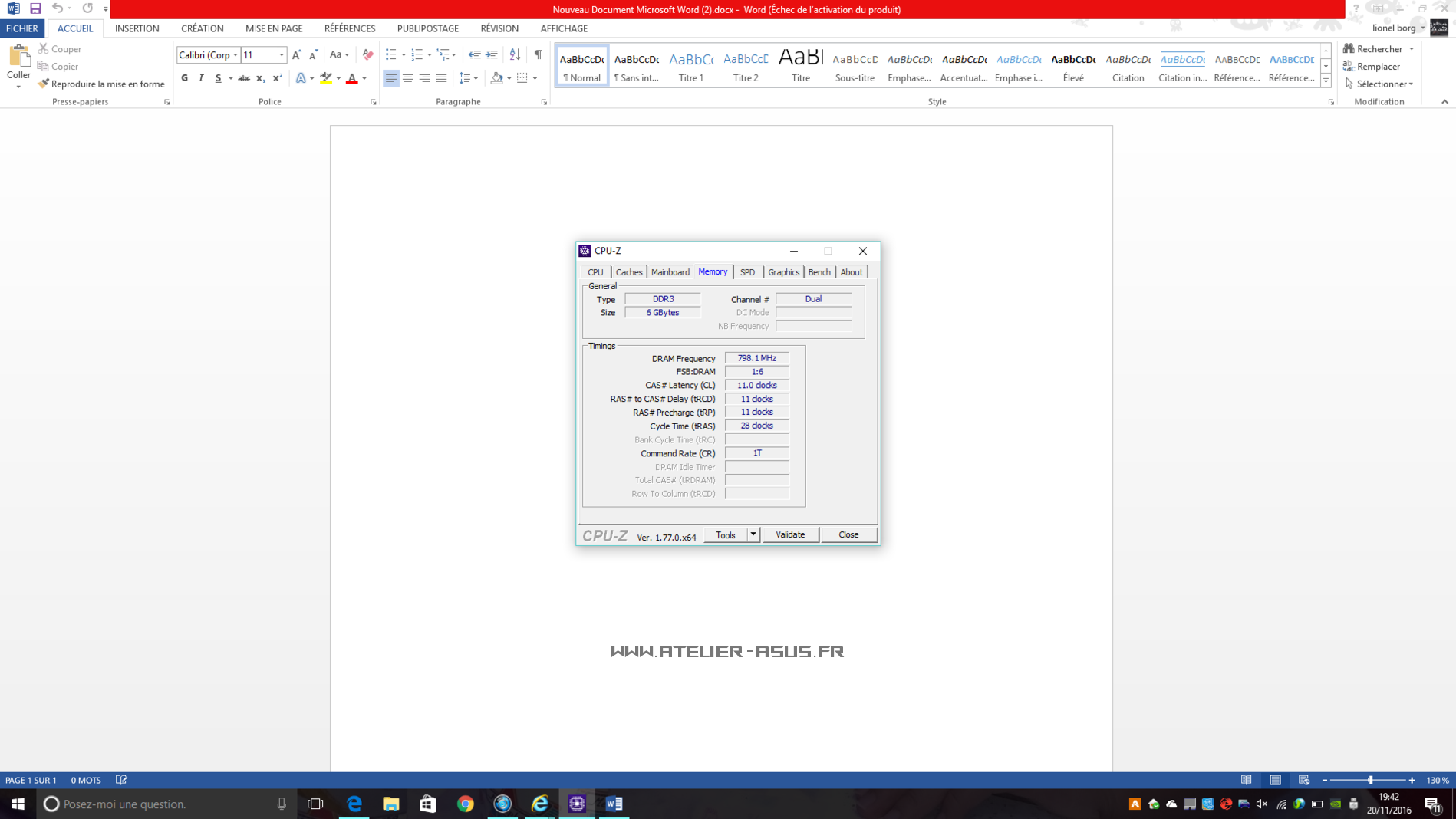Click the bullet list icon
Image resolution: width=1456 pixels, height=819 pixels.
[391, 54]
